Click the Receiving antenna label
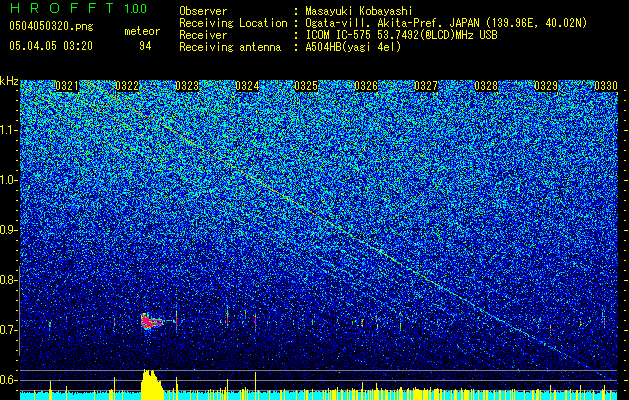 (x=230, y=47)
